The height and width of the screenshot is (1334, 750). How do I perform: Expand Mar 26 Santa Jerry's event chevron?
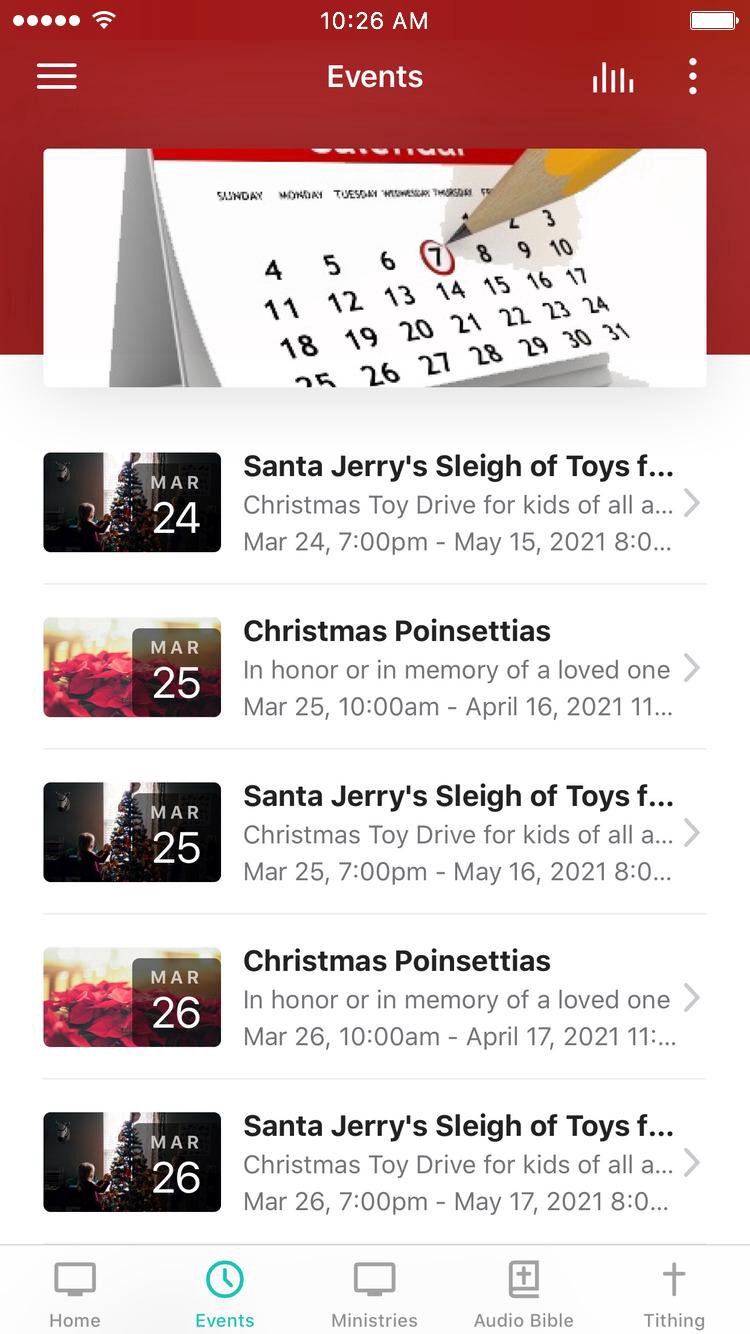(x=691, y=1163)
